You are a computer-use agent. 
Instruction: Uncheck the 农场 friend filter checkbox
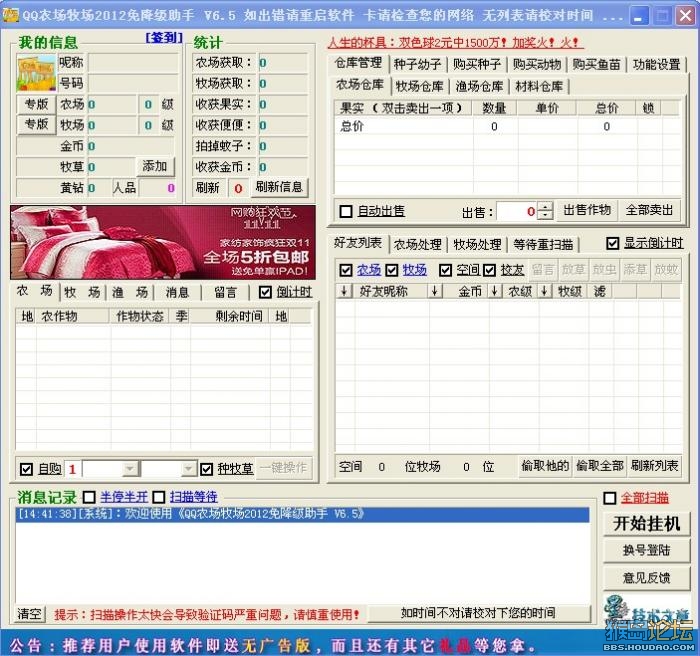(x=346, y=270)
